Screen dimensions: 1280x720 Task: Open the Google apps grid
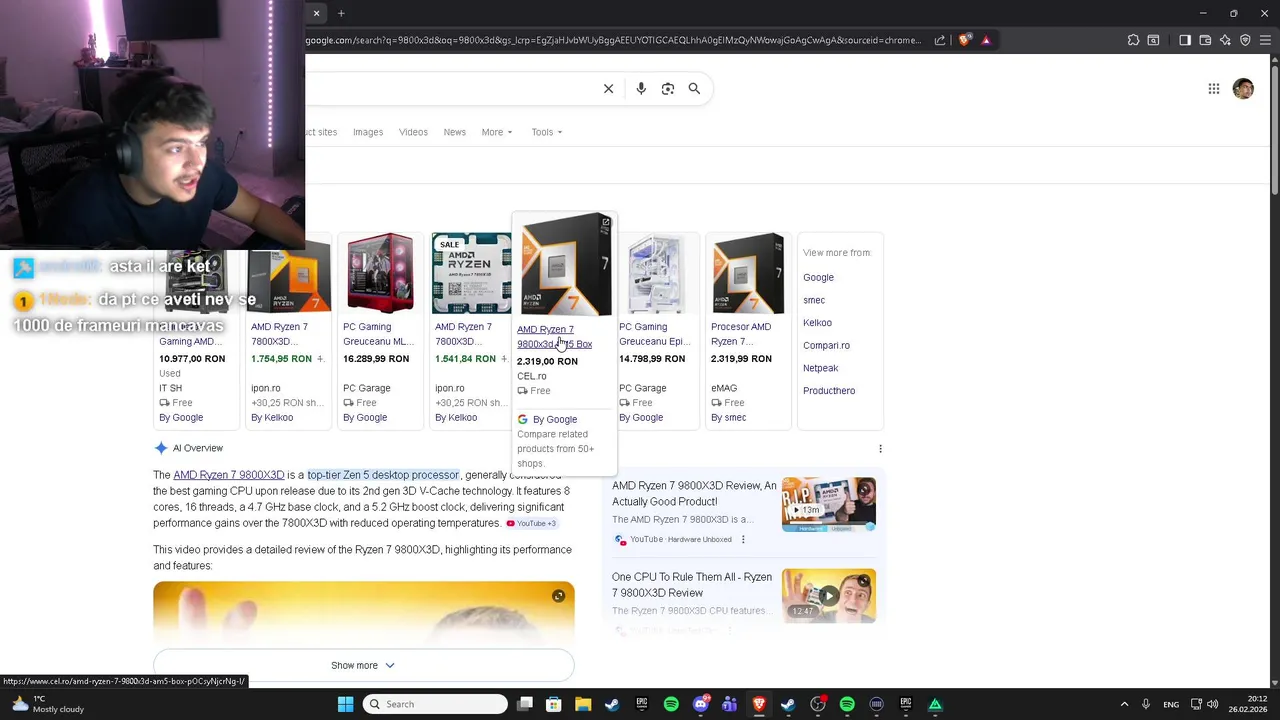[x=1213, y=89]
